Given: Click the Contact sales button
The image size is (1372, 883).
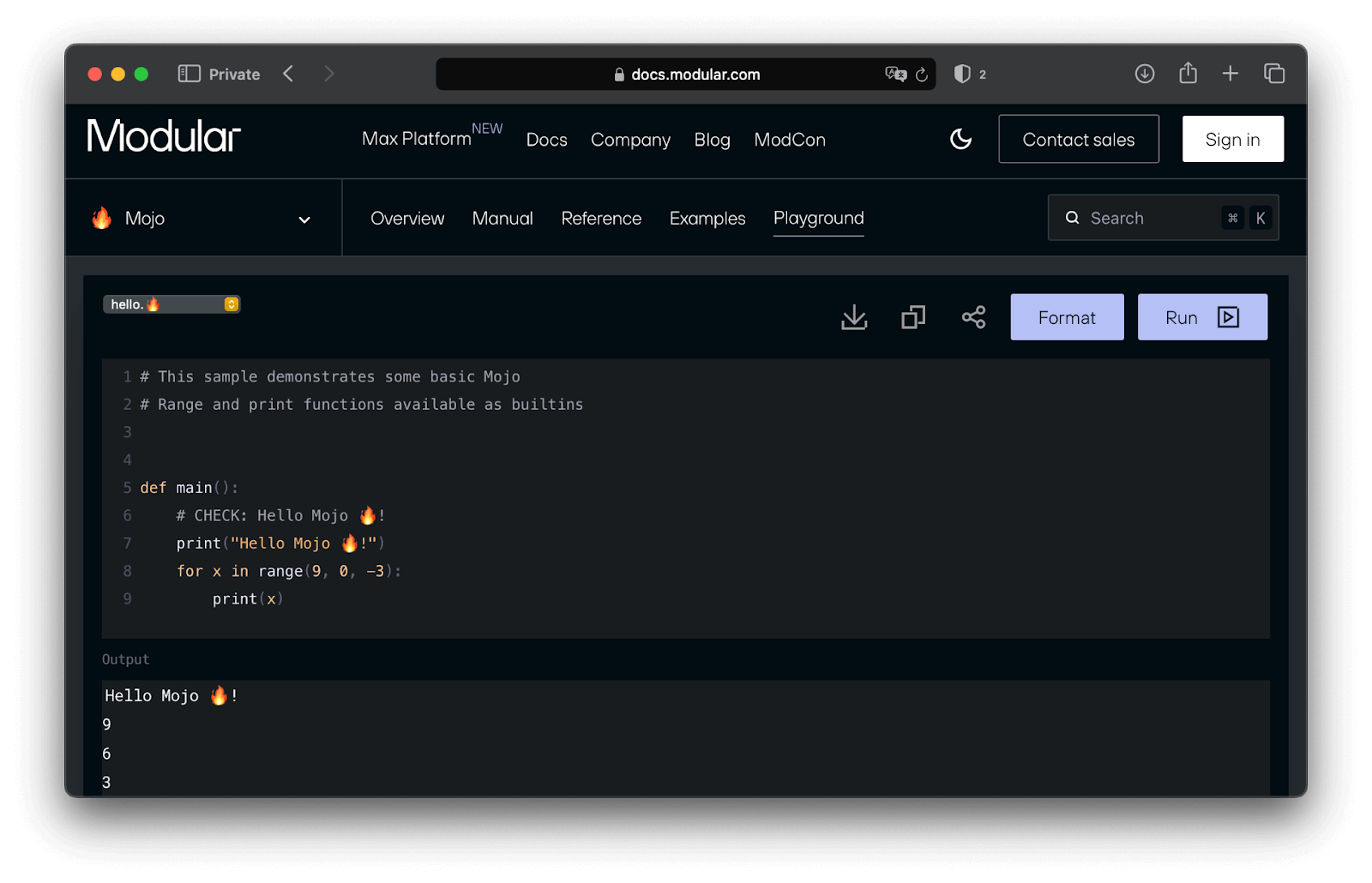Looking at the screenshot, I should click(1078, 139).
